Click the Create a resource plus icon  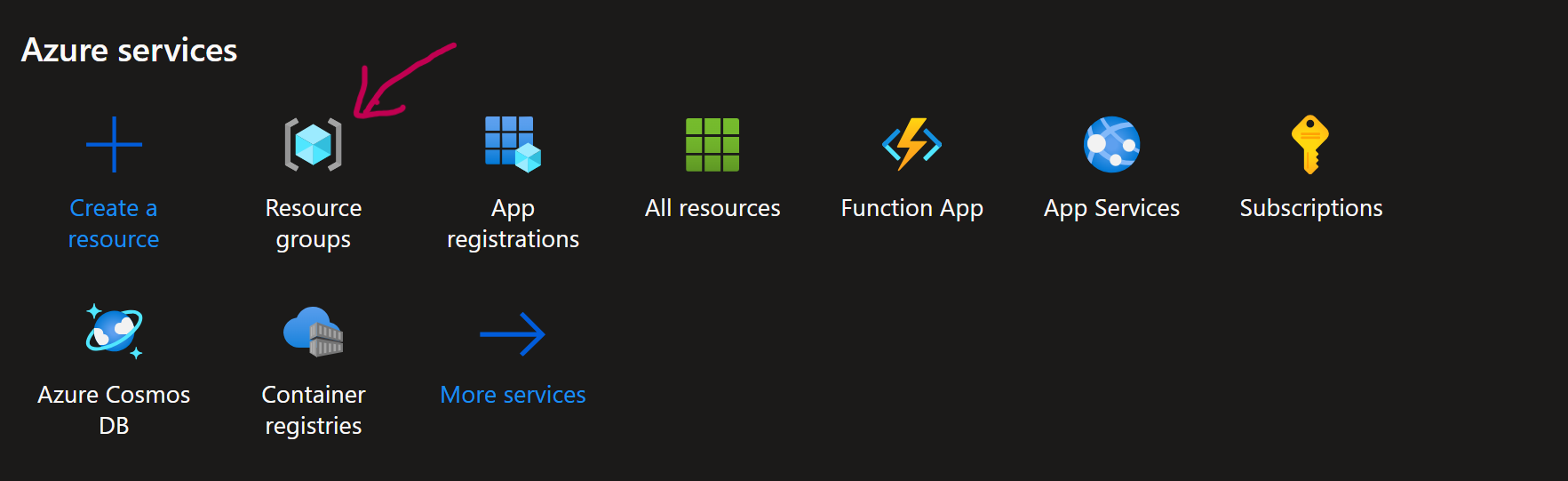click(114, 144)
